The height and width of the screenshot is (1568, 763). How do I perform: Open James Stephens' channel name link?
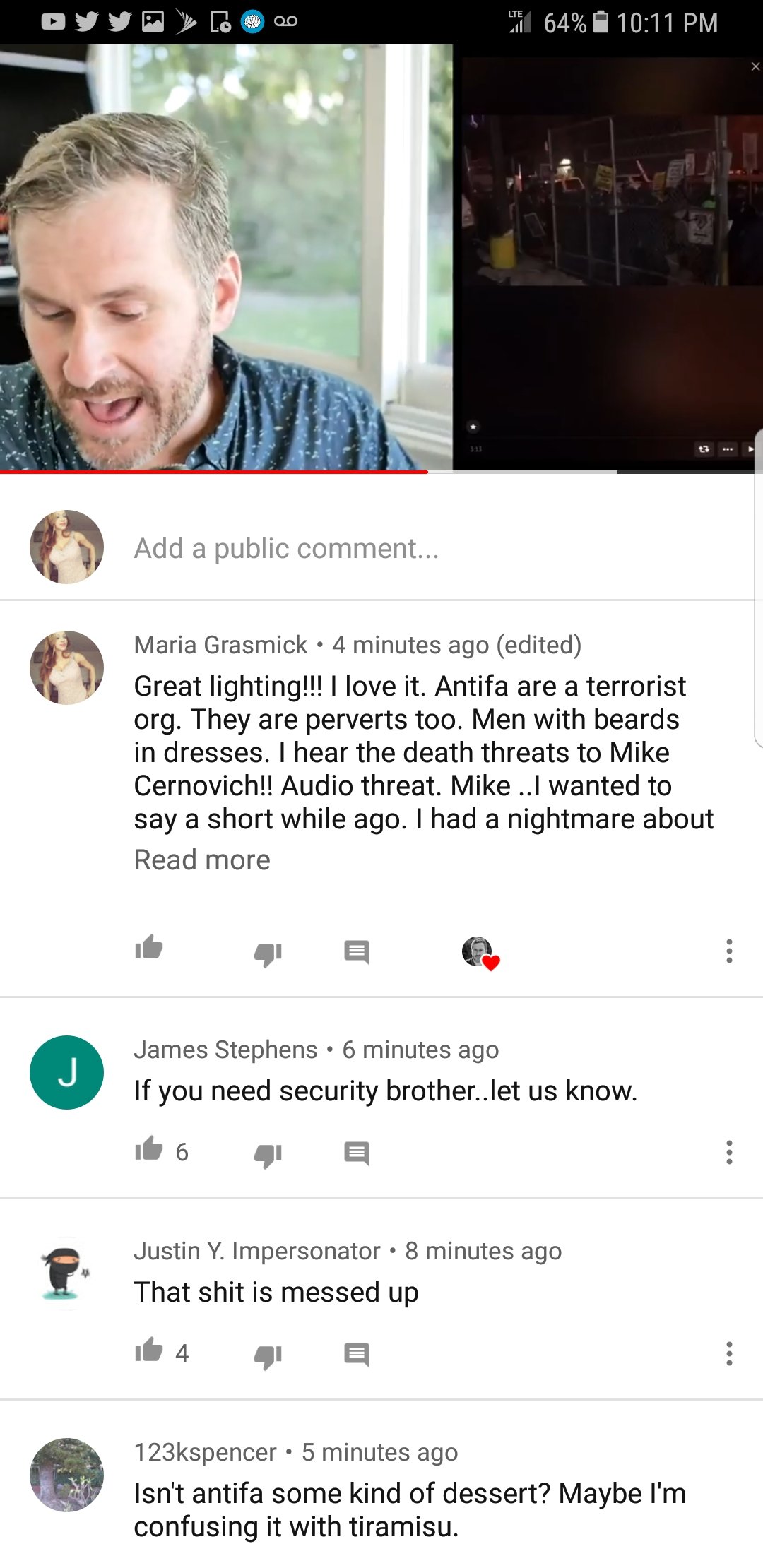225,1050
